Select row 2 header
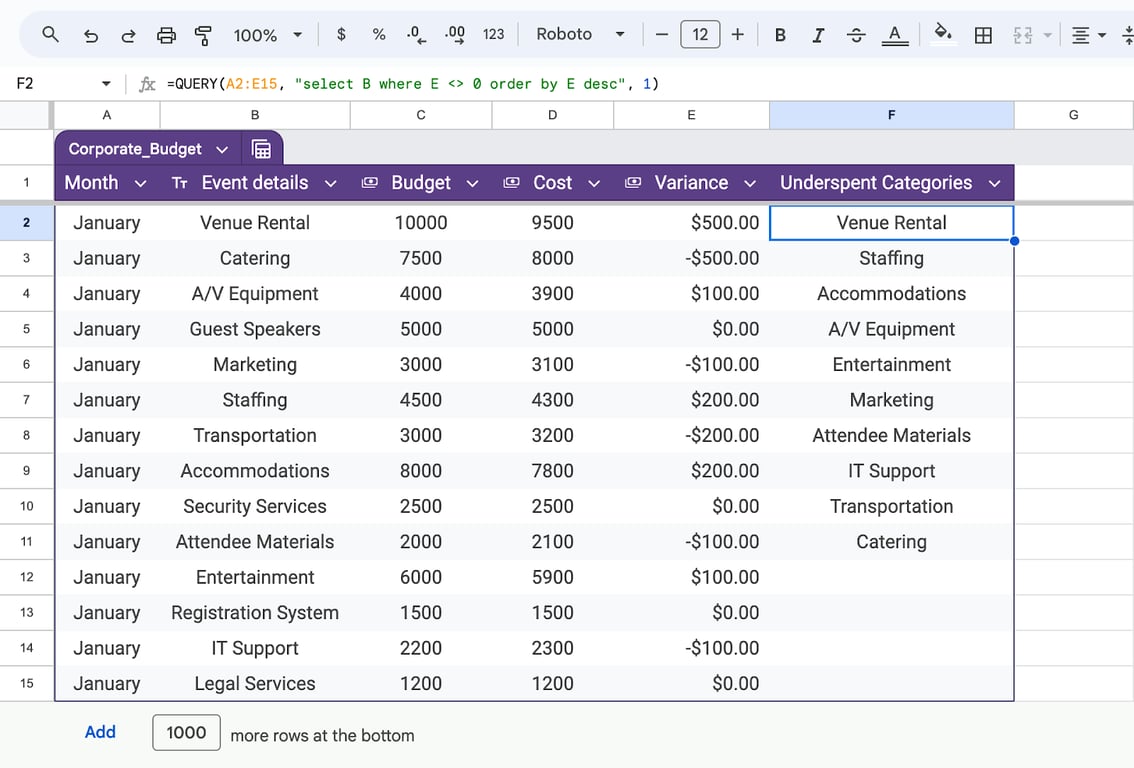Screen dimensions: 1134x768 27,223
